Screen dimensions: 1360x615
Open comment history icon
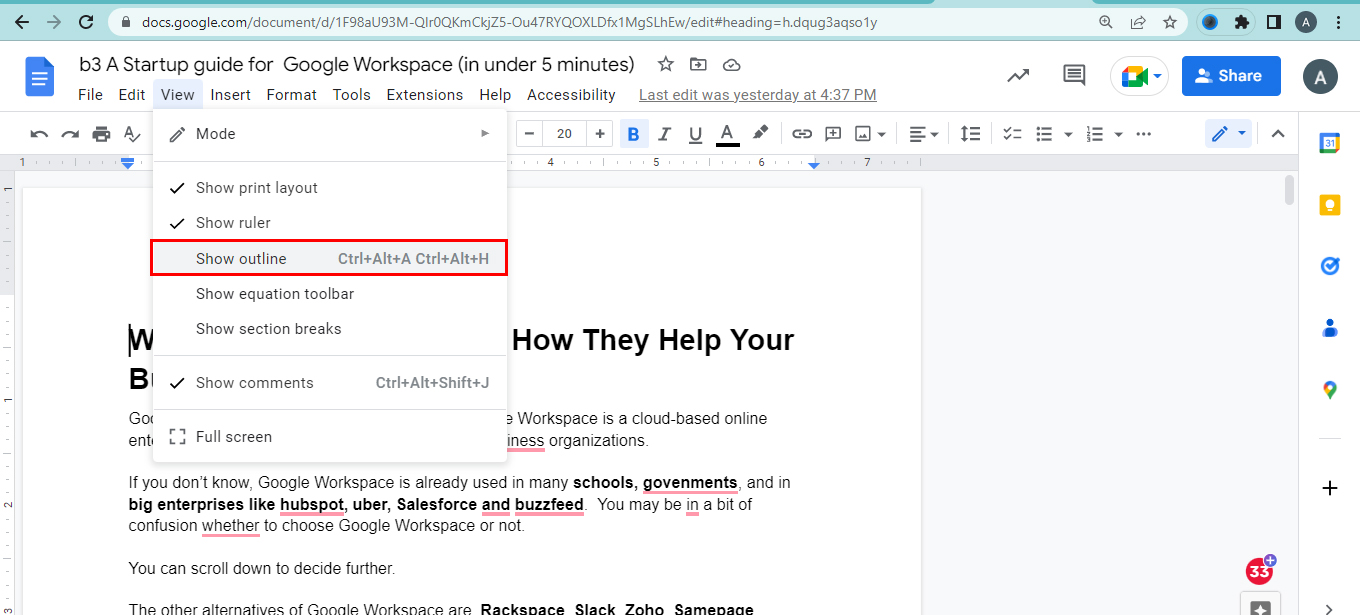click(x=1074, y=75)
